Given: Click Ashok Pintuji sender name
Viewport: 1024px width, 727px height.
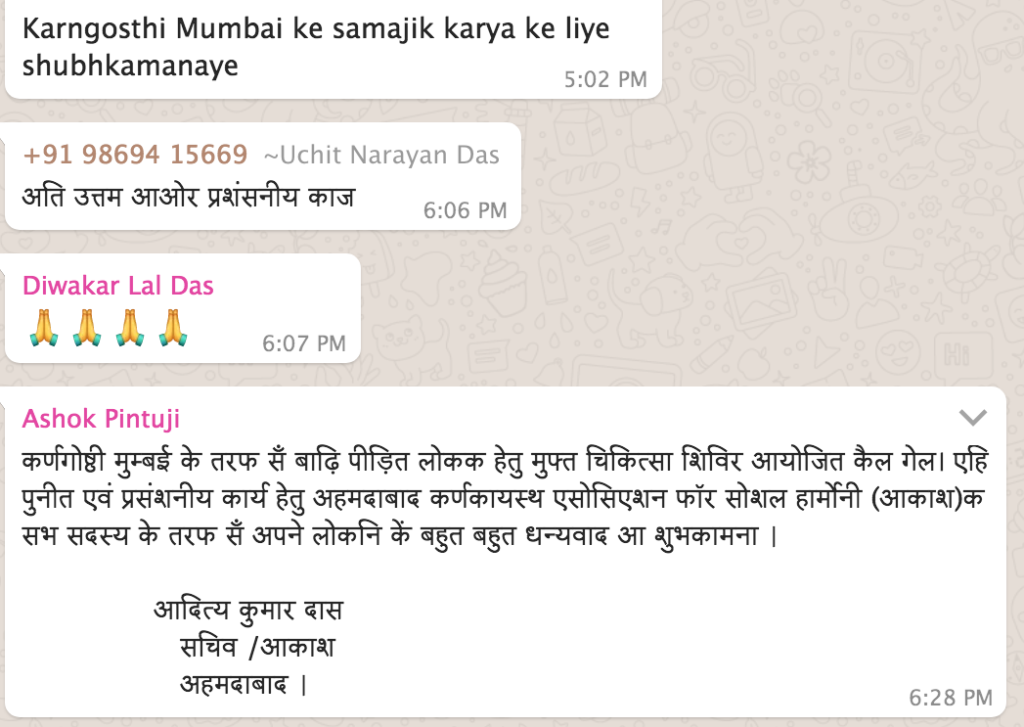Looking at the screenshot, I should 101,419.
